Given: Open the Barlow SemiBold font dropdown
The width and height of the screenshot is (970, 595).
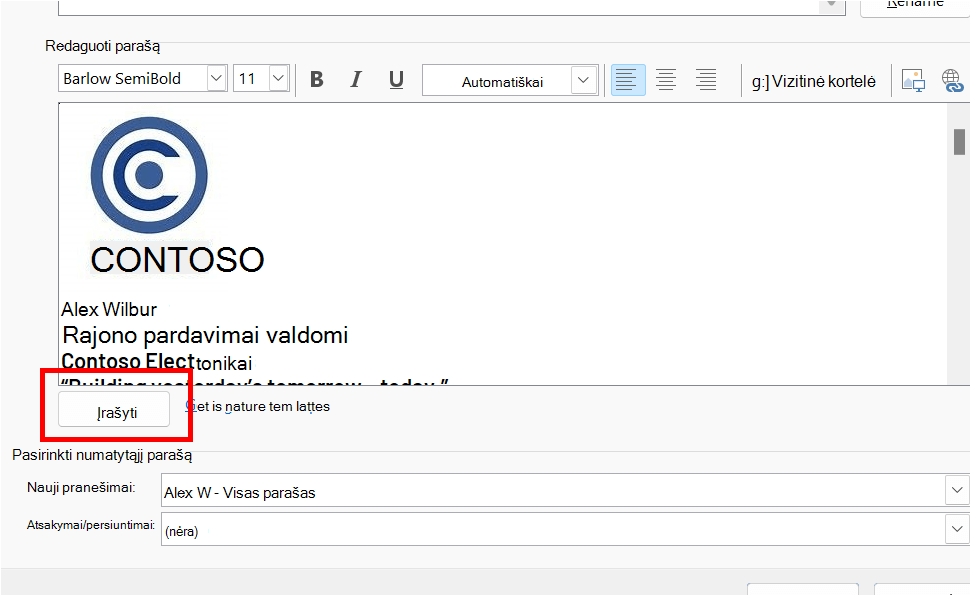Looking at the screenshot, I should click(217, 79).
